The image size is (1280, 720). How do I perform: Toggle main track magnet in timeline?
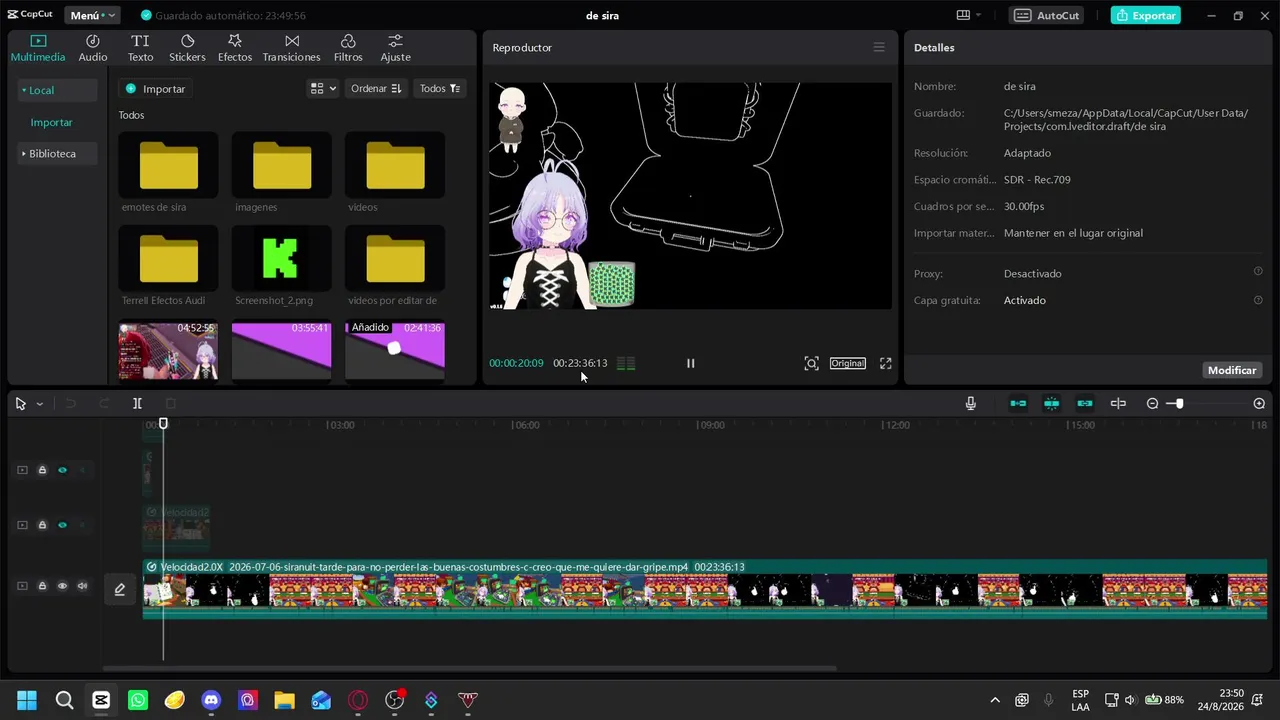pyautogui.click(x=1018, y=403)
